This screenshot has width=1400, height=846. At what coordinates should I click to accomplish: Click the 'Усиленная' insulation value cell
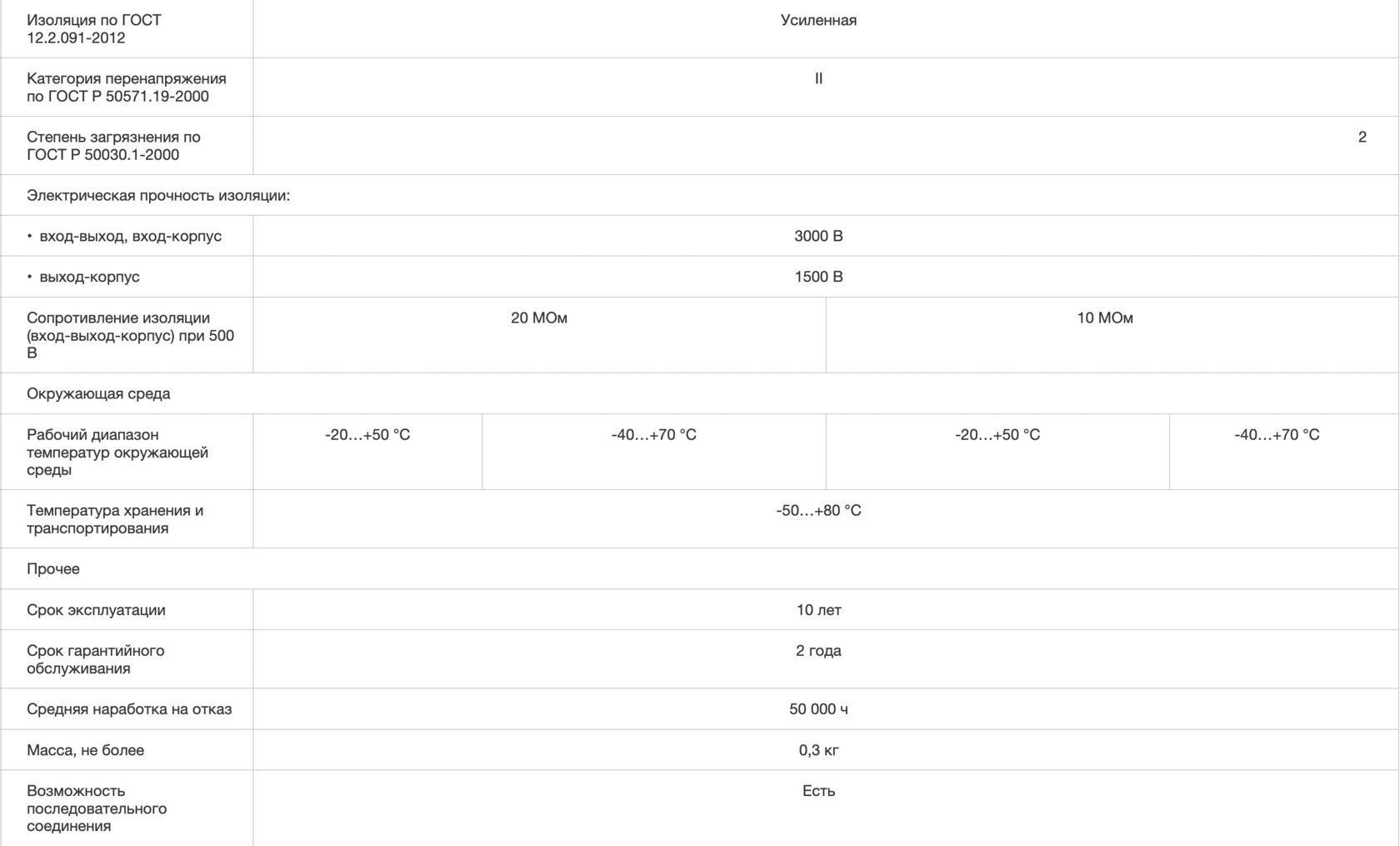pos(818,20)
